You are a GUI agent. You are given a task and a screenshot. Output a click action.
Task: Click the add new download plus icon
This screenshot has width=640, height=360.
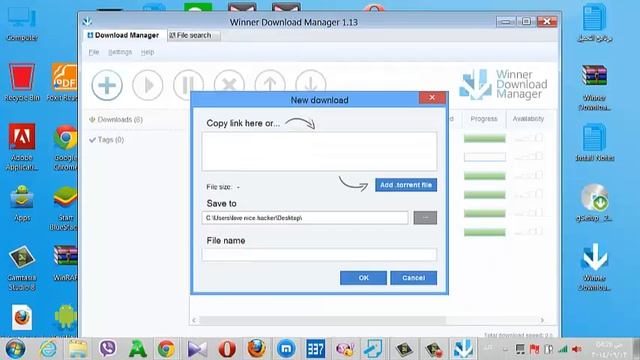107,85
